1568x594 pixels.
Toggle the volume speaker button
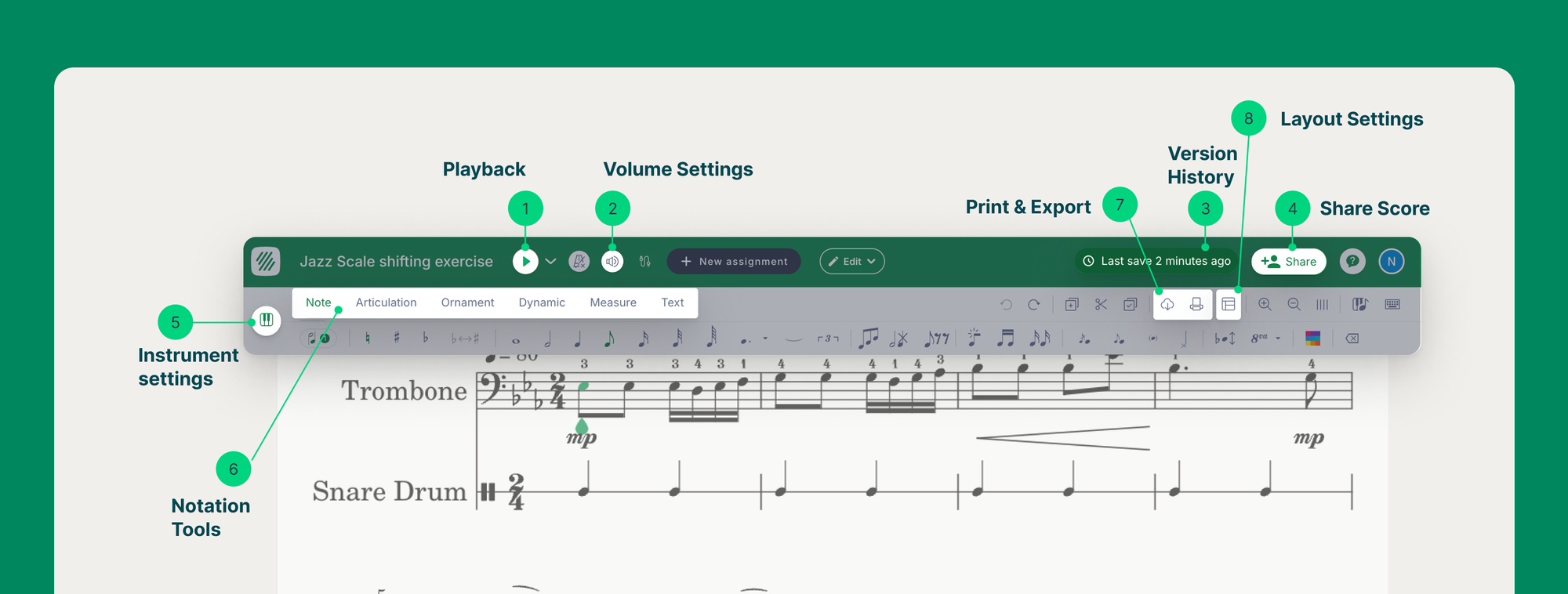pos(612,262)
